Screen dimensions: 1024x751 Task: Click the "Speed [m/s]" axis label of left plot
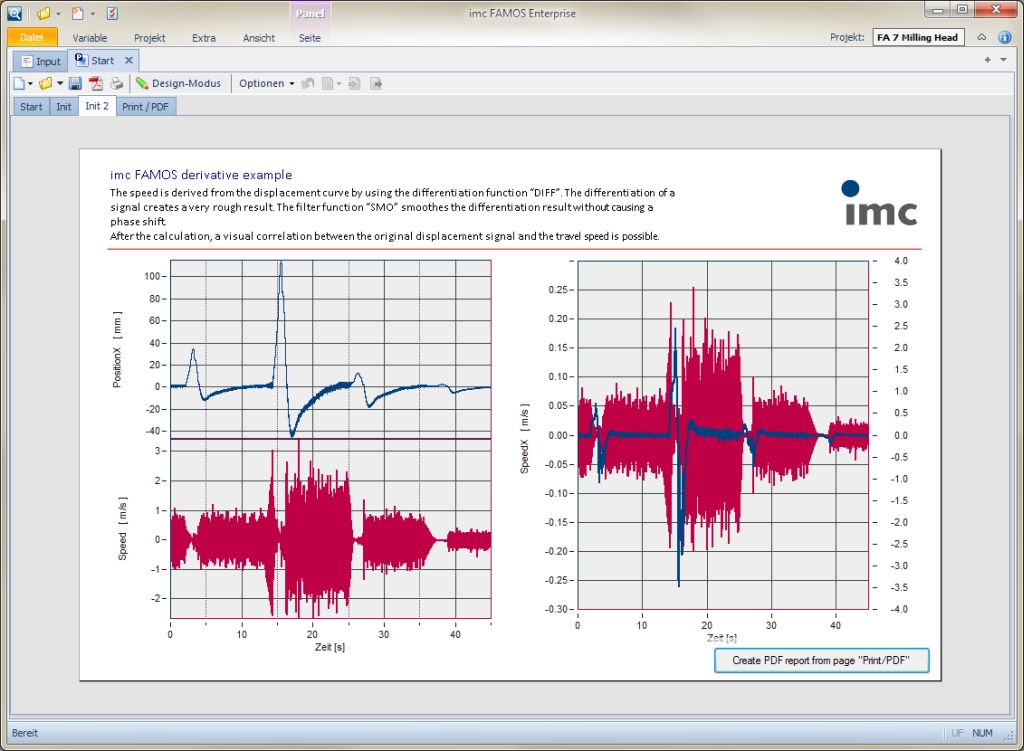(x=122, y=528)
